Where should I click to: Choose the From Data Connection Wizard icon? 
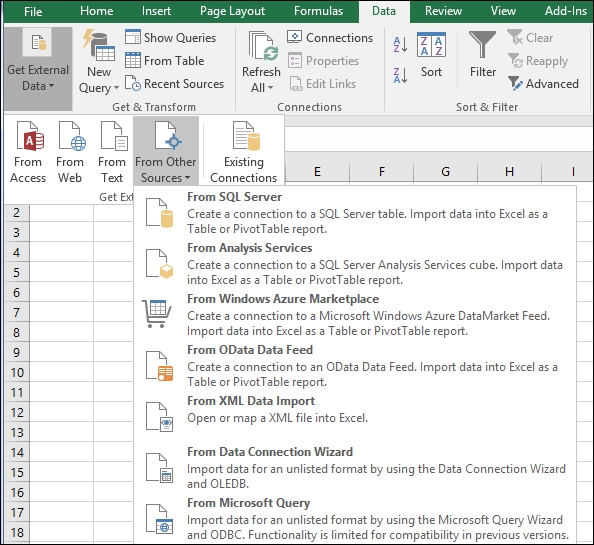tap(159, 468)
